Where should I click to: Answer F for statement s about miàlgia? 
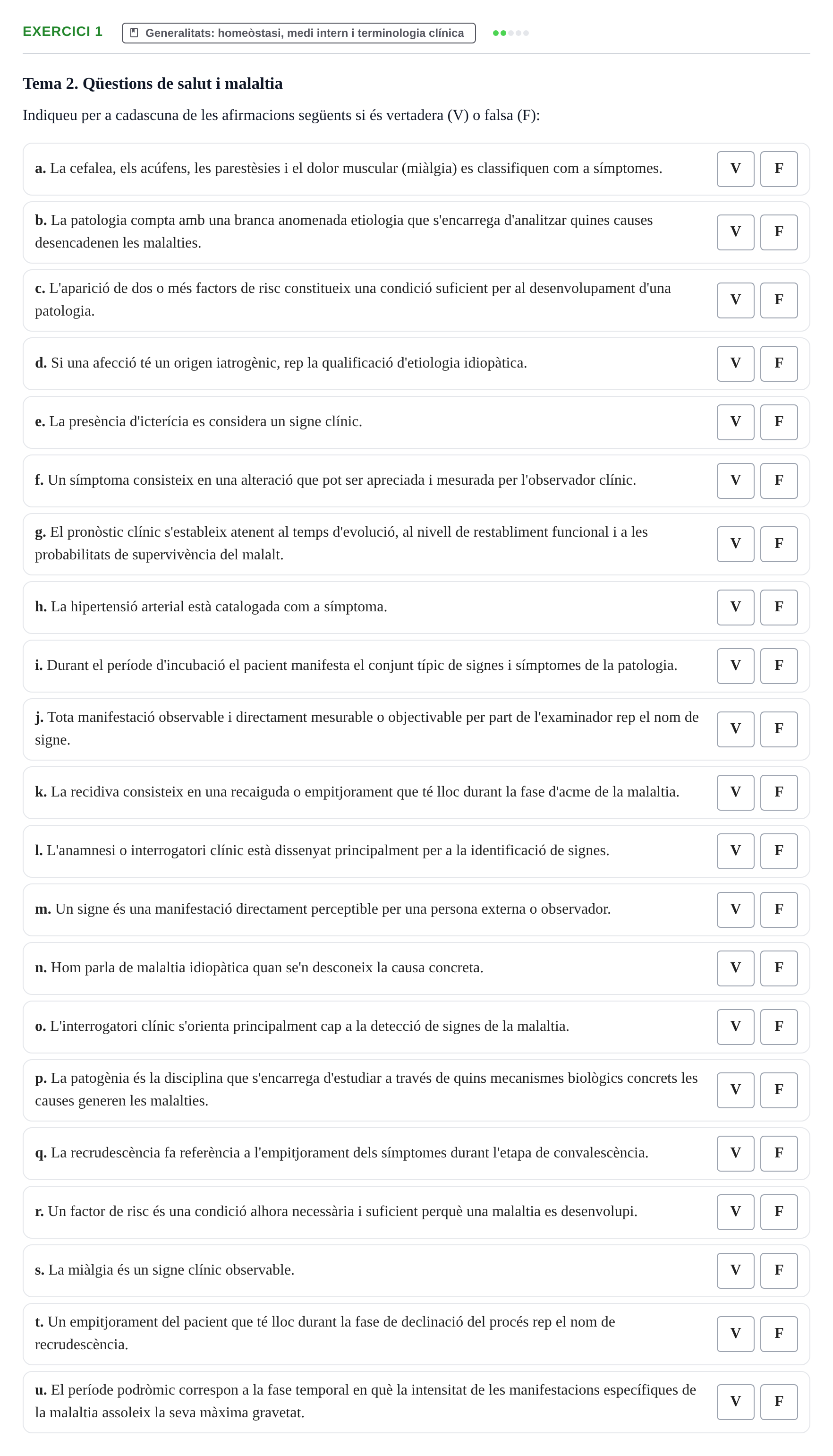[x=779, y=1270]
